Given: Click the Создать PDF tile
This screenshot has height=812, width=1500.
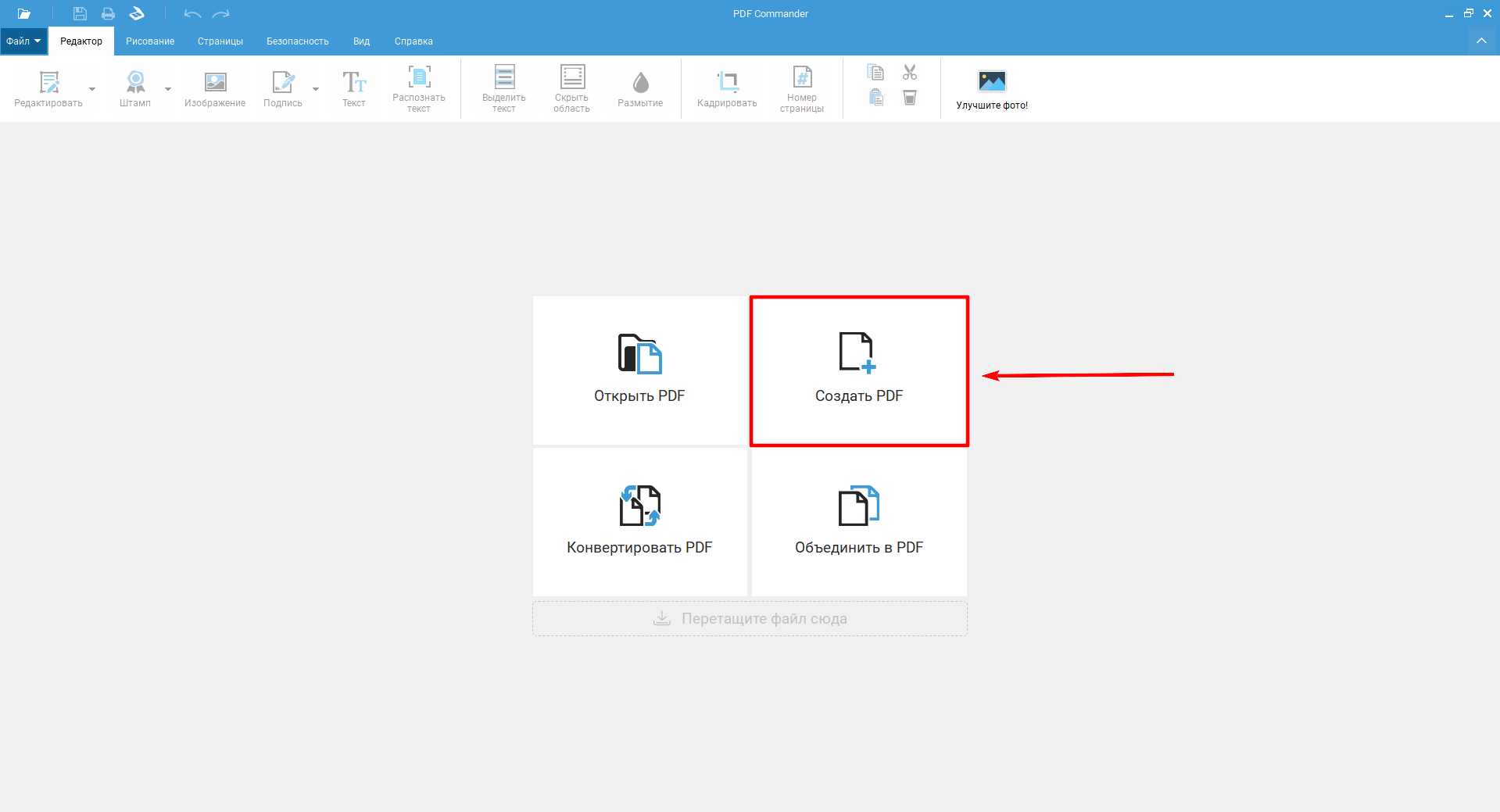Looking at the screenshot, I should click(x=859, y=371).
